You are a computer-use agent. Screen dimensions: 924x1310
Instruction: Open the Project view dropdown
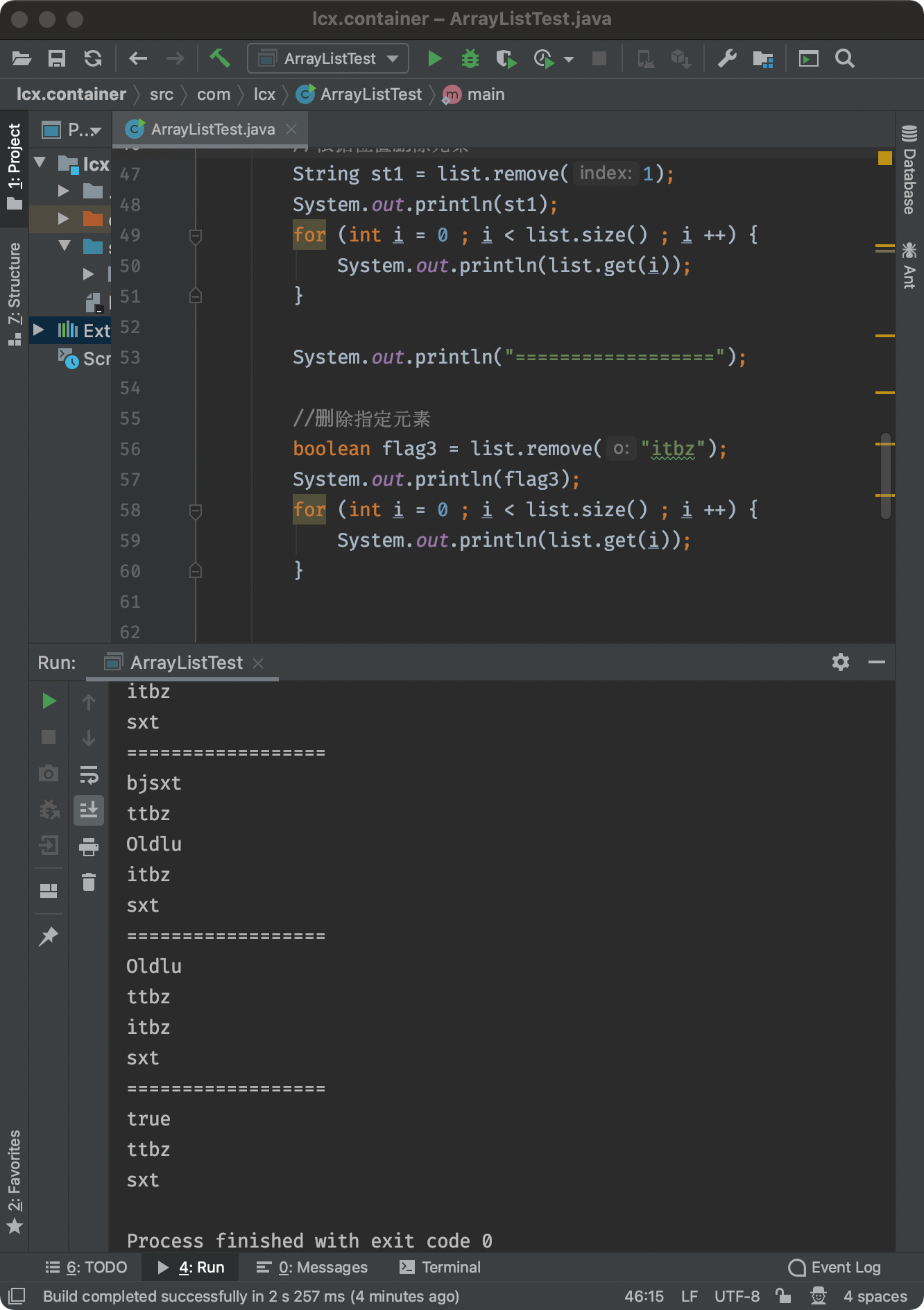(72, 130)
